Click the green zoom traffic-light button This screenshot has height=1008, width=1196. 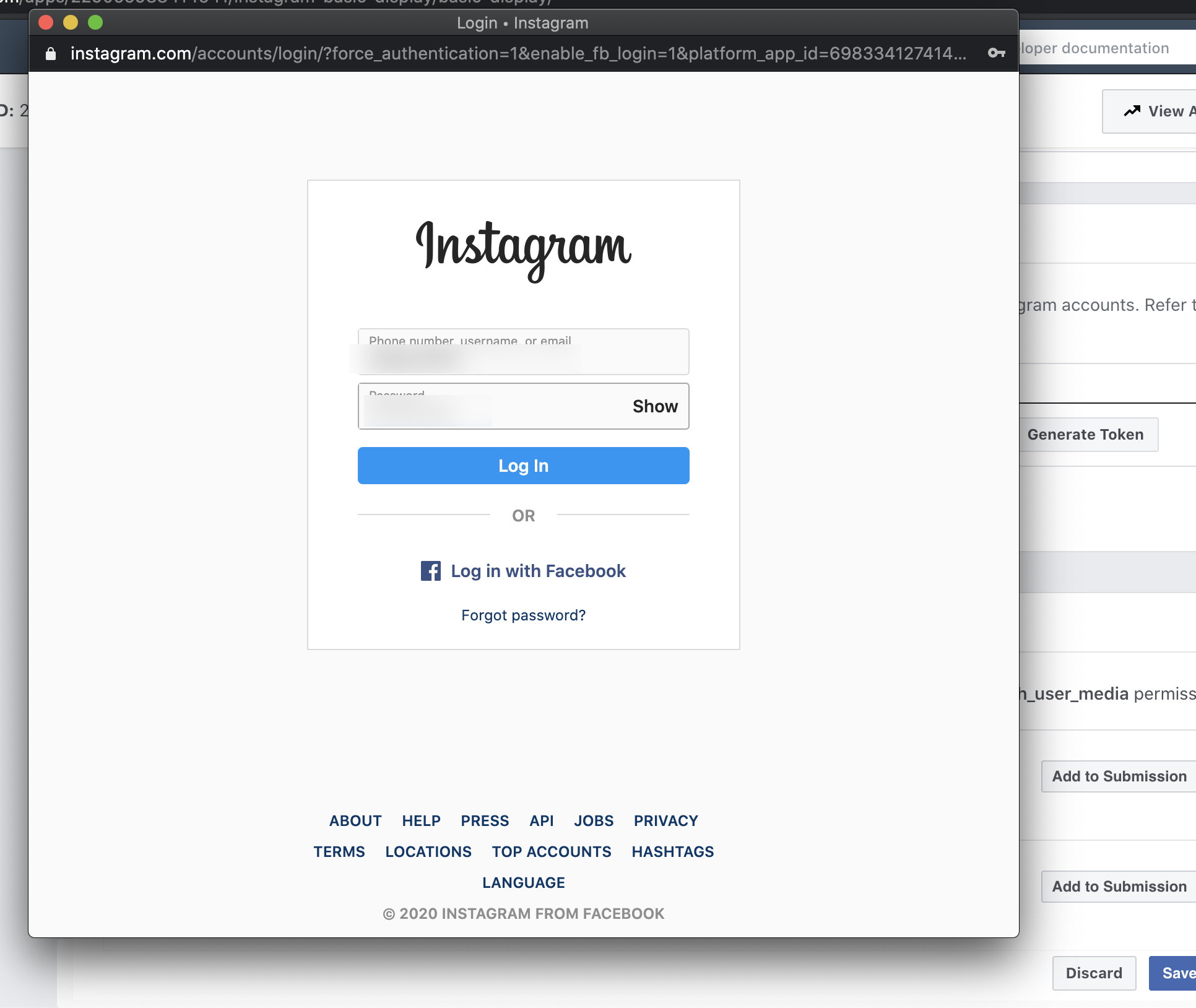pyautogui.click(x=95, y=22)
